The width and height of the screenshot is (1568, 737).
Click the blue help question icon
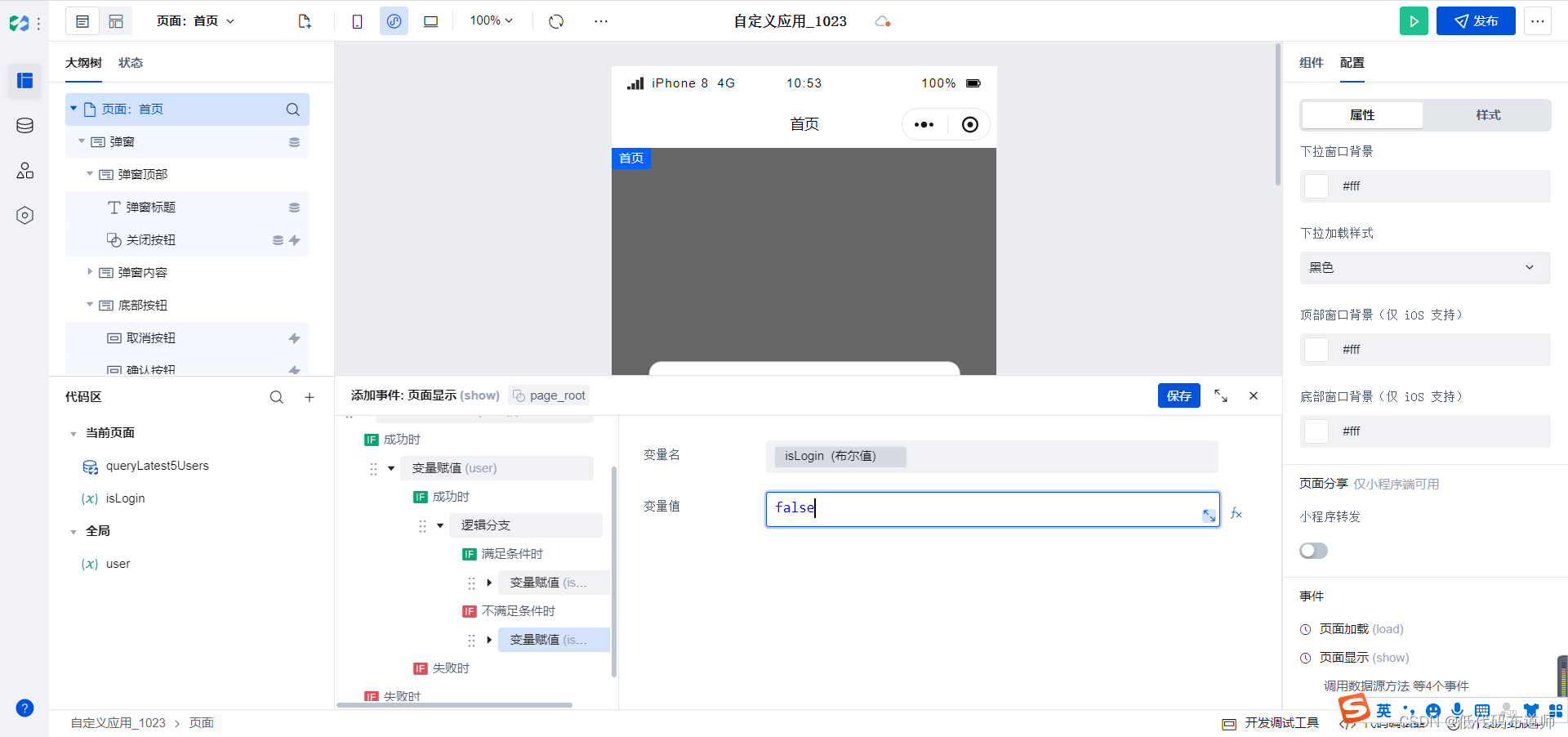click(24, 708)
